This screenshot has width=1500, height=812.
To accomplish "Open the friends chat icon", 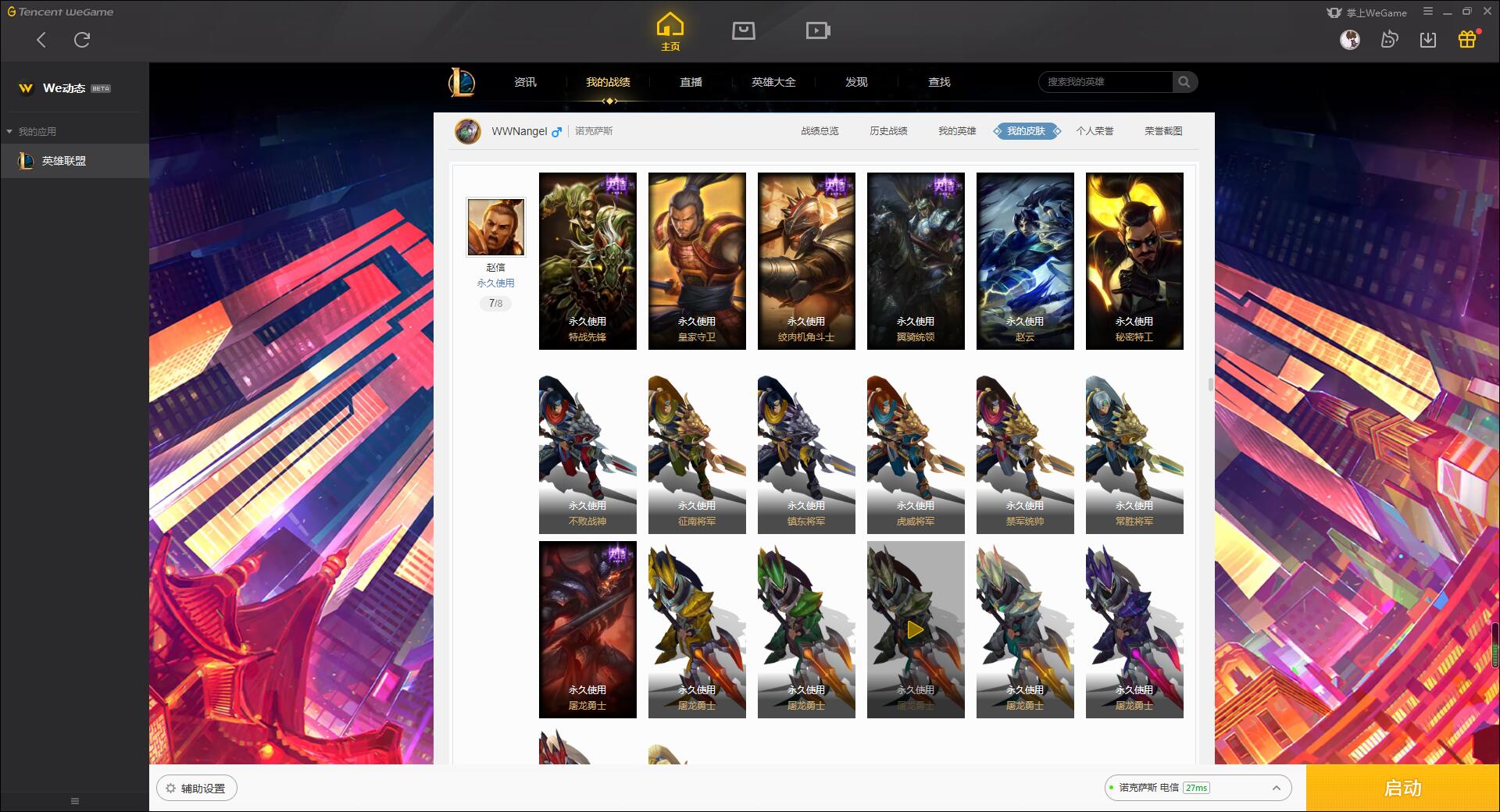I will click(x=1389, y=40).
